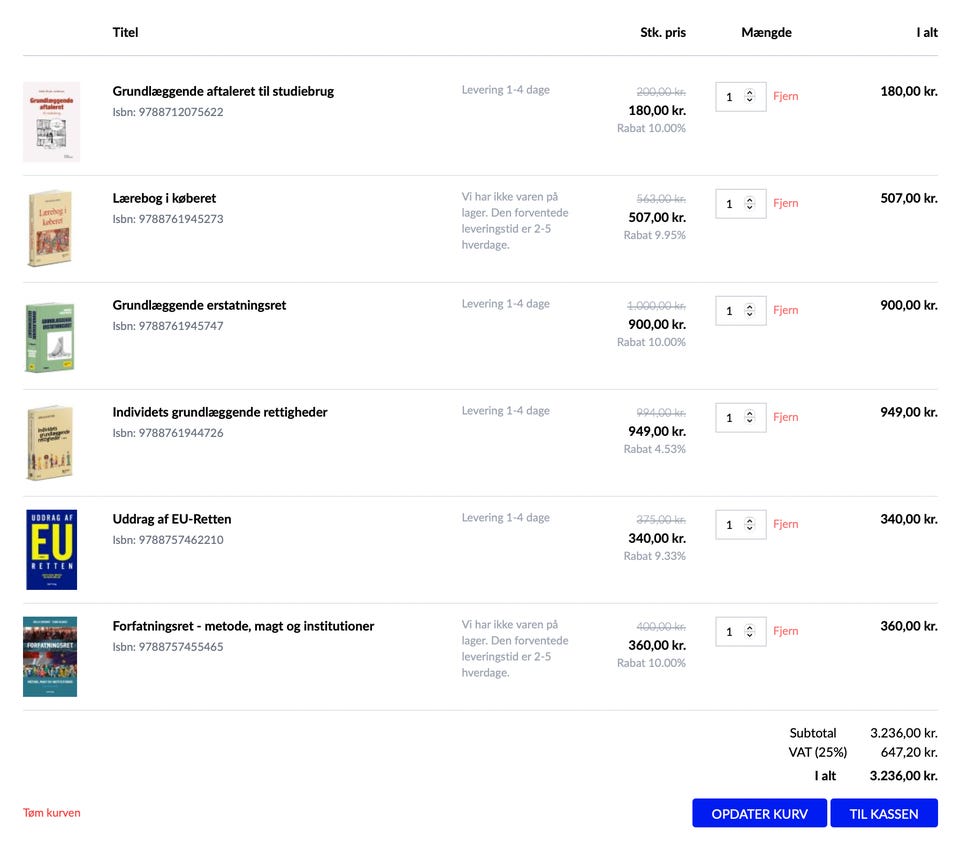The image size is (960, 845).
Task: Click quantity box for Forfatningsret
Action: tap(732, 632)
